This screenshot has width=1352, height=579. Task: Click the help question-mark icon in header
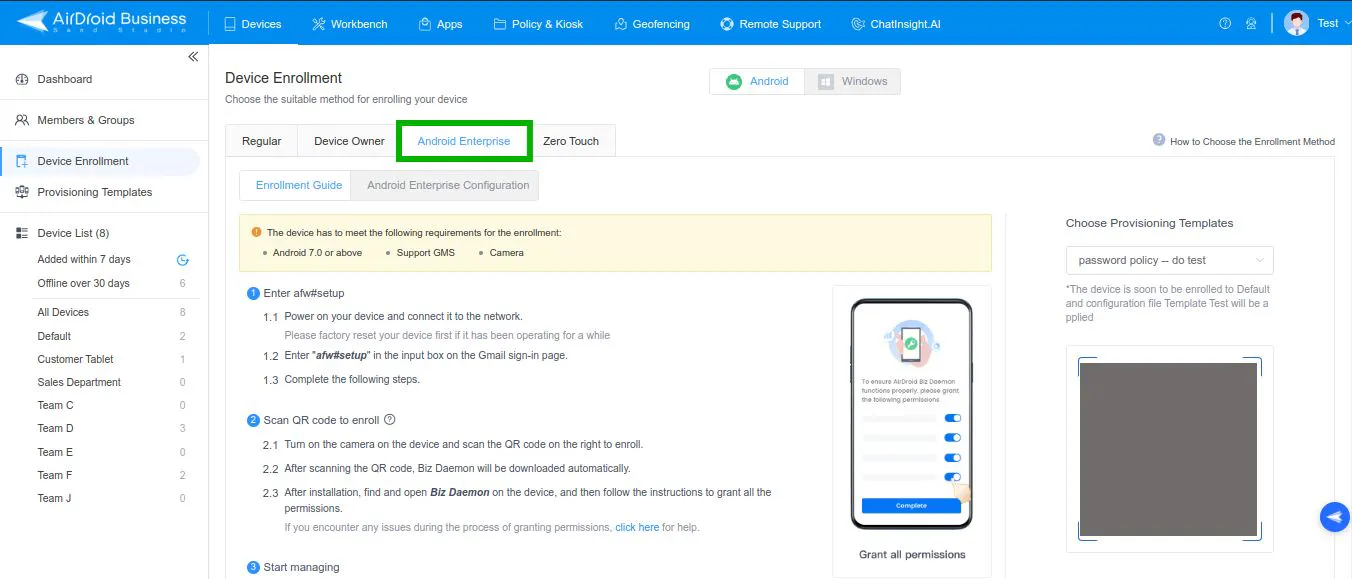(x=1225, y=24)
